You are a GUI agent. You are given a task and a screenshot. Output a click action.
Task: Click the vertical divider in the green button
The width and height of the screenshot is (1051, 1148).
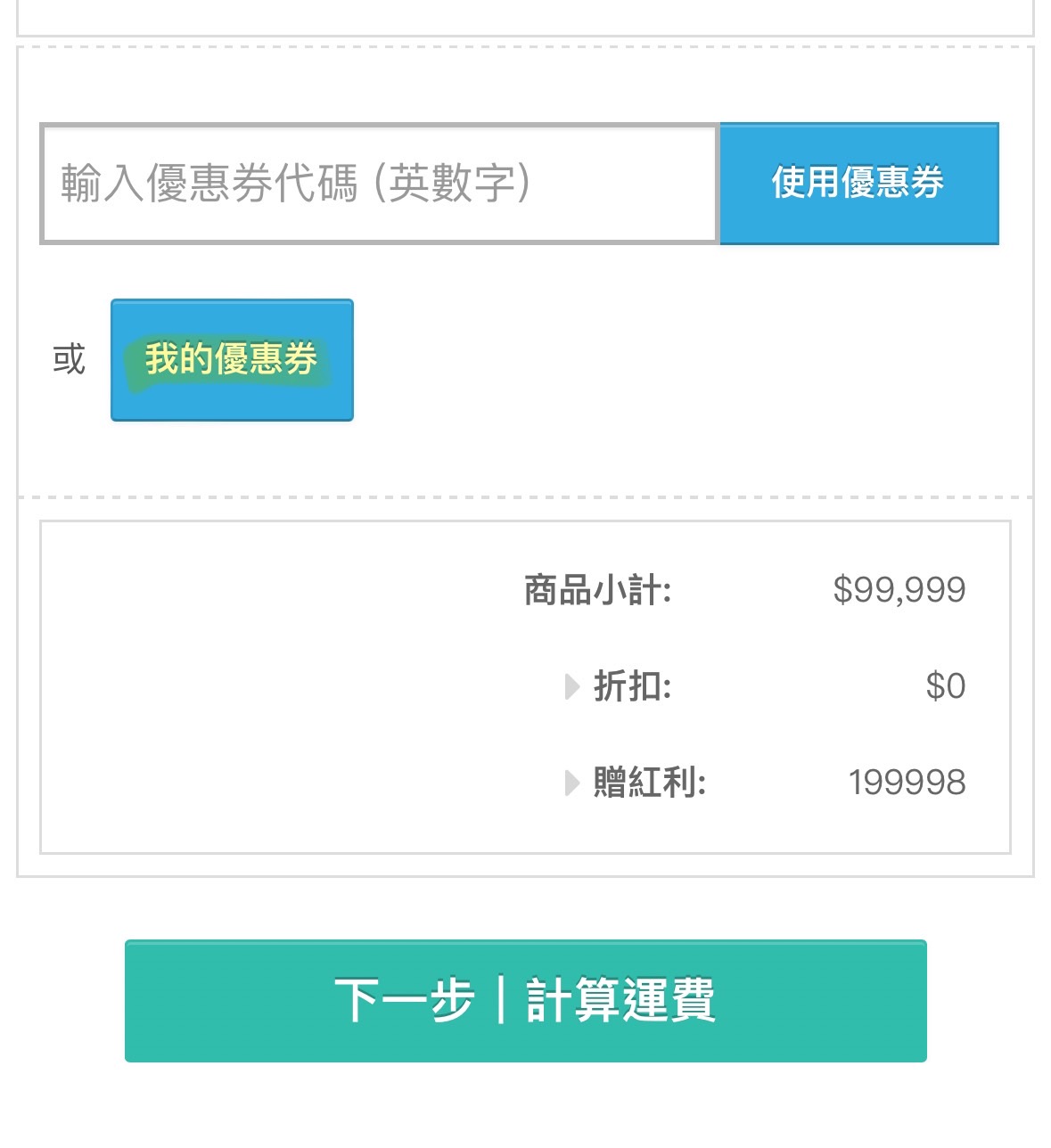(501, 1000)
